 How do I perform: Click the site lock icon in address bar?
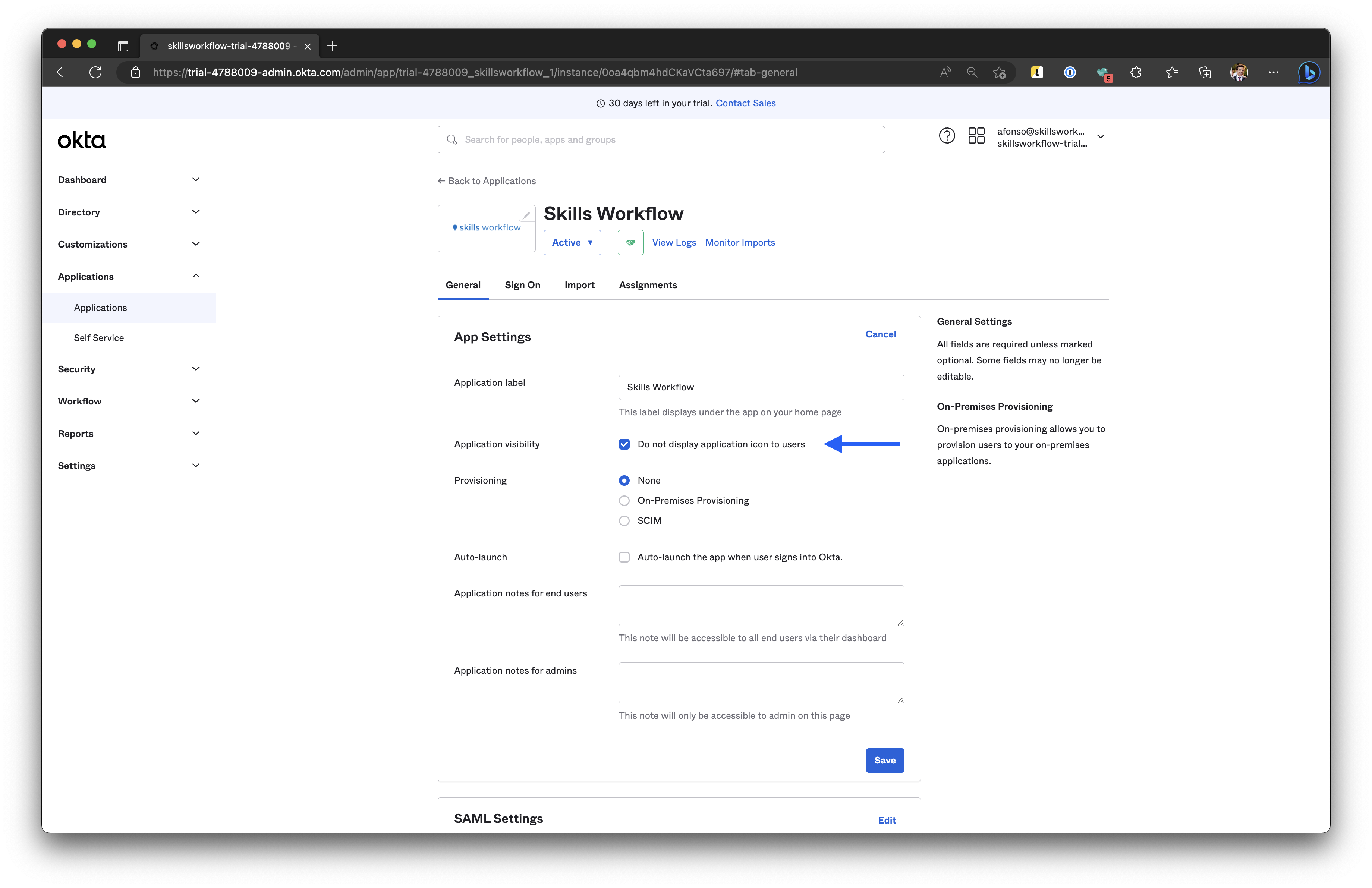pyautogui.click(x=135, y=72)
